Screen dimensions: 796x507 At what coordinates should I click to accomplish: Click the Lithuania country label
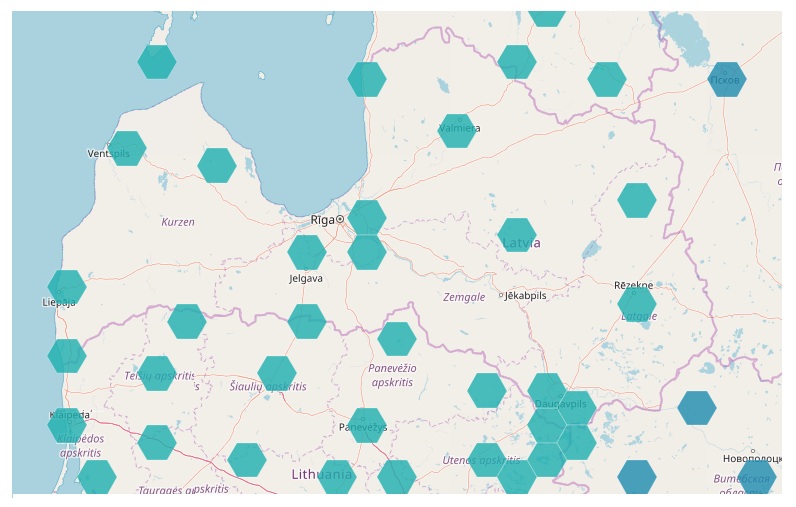pos(322,475)
